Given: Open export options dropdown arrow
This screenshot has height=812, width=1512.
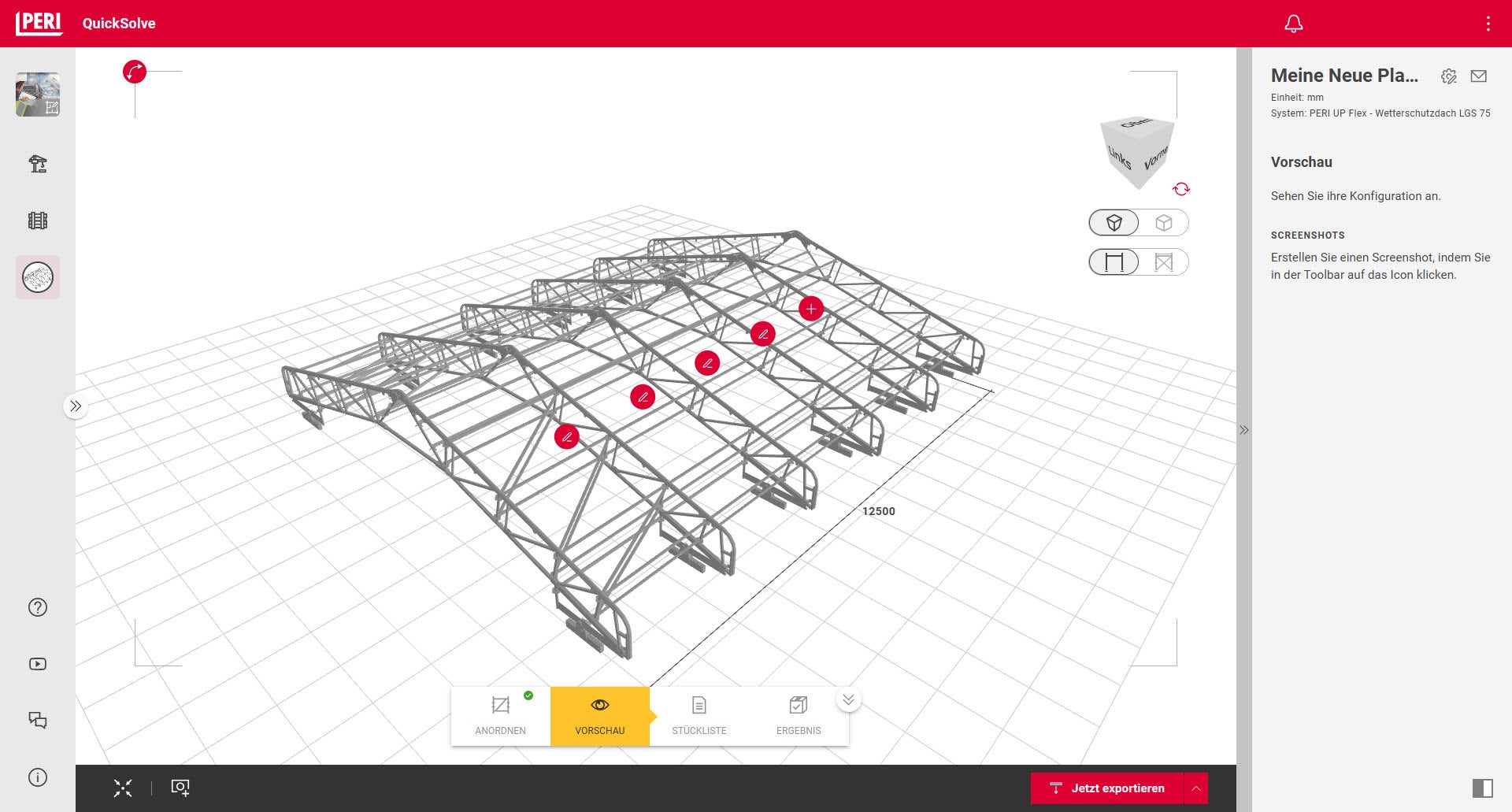Looking at the screenshot, I should [1195, 788].
